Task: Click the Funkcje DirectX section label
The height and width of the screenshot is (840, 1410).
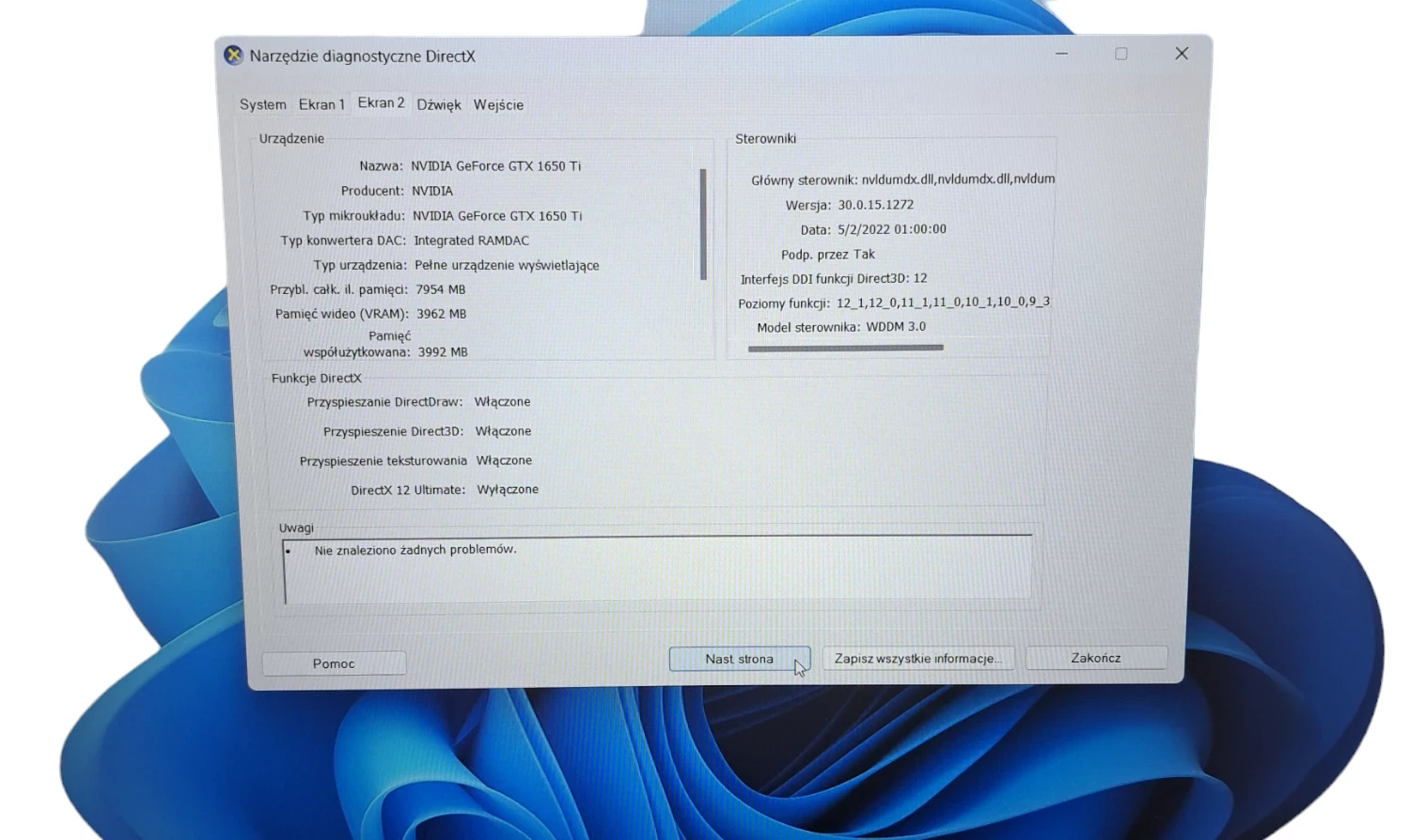Action: tap(316, 378)
